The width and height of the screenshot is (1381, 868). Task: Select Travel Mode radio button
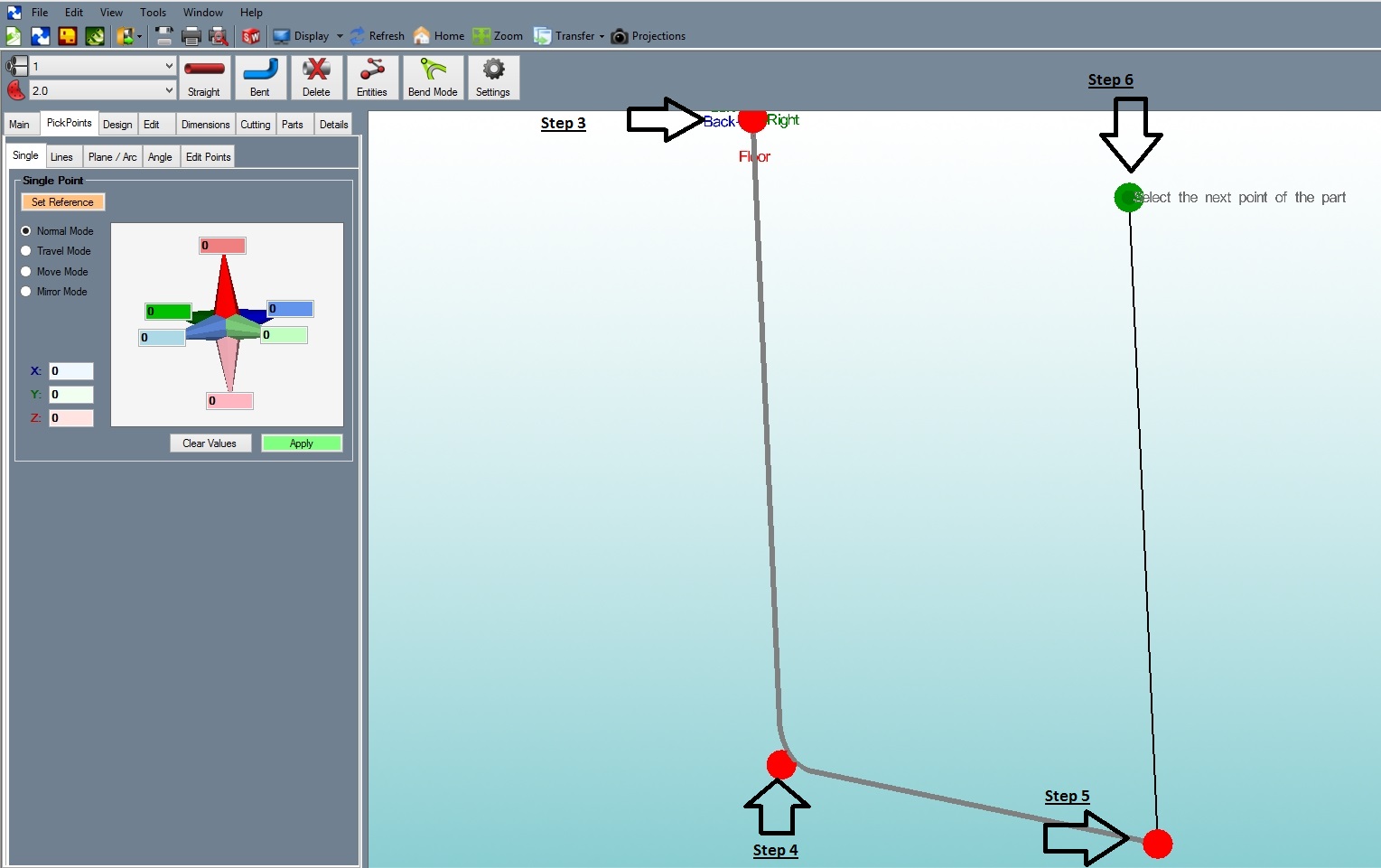[26, 251]
